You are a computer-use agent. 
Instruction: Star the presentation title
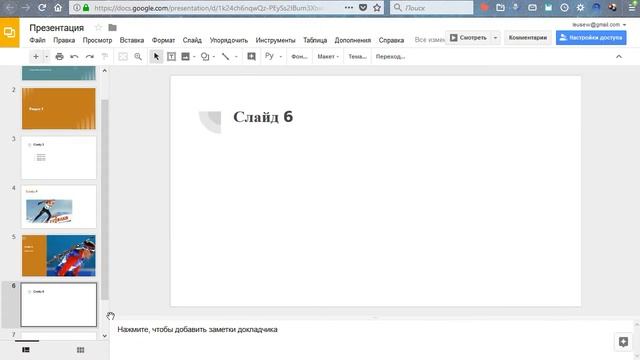tap(98, 27)
